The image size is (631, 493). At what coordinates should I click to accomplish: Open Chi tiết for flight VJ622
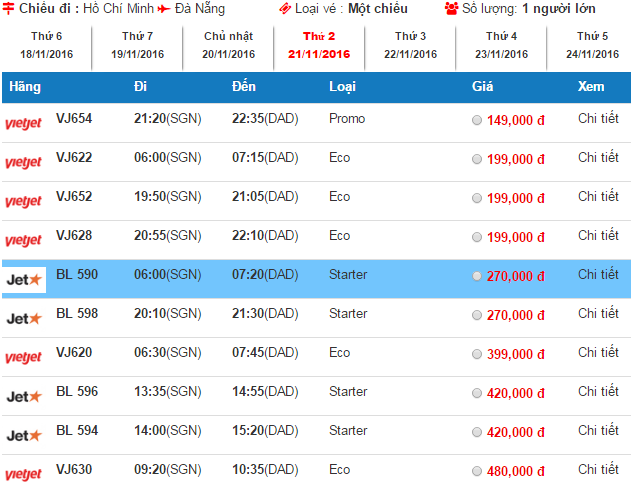pyautogui.click(x=598, y=157)
